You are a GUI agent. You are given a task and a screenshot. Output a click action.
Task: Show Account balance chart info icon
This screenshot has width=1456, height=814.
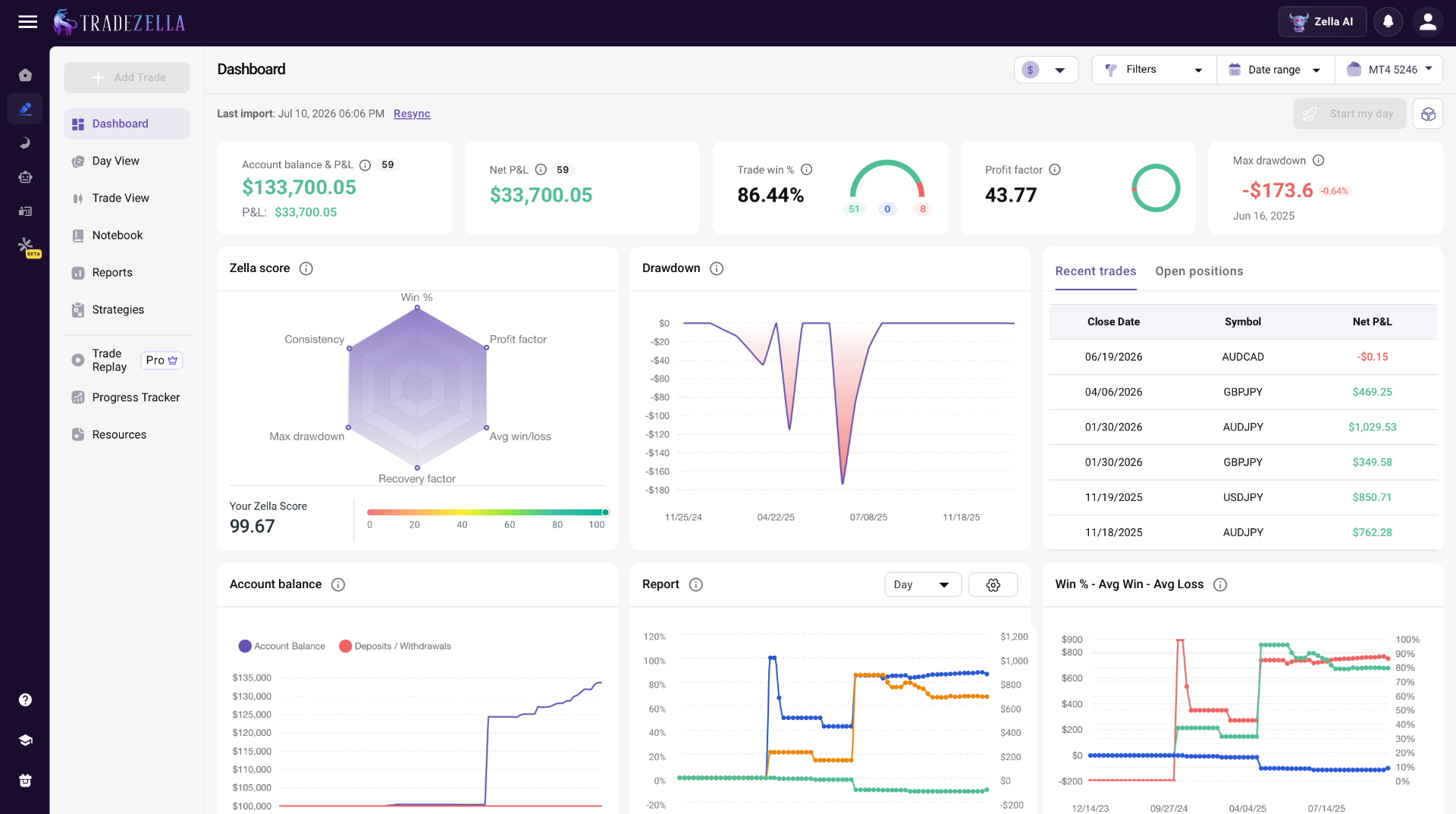click(338, 584)
